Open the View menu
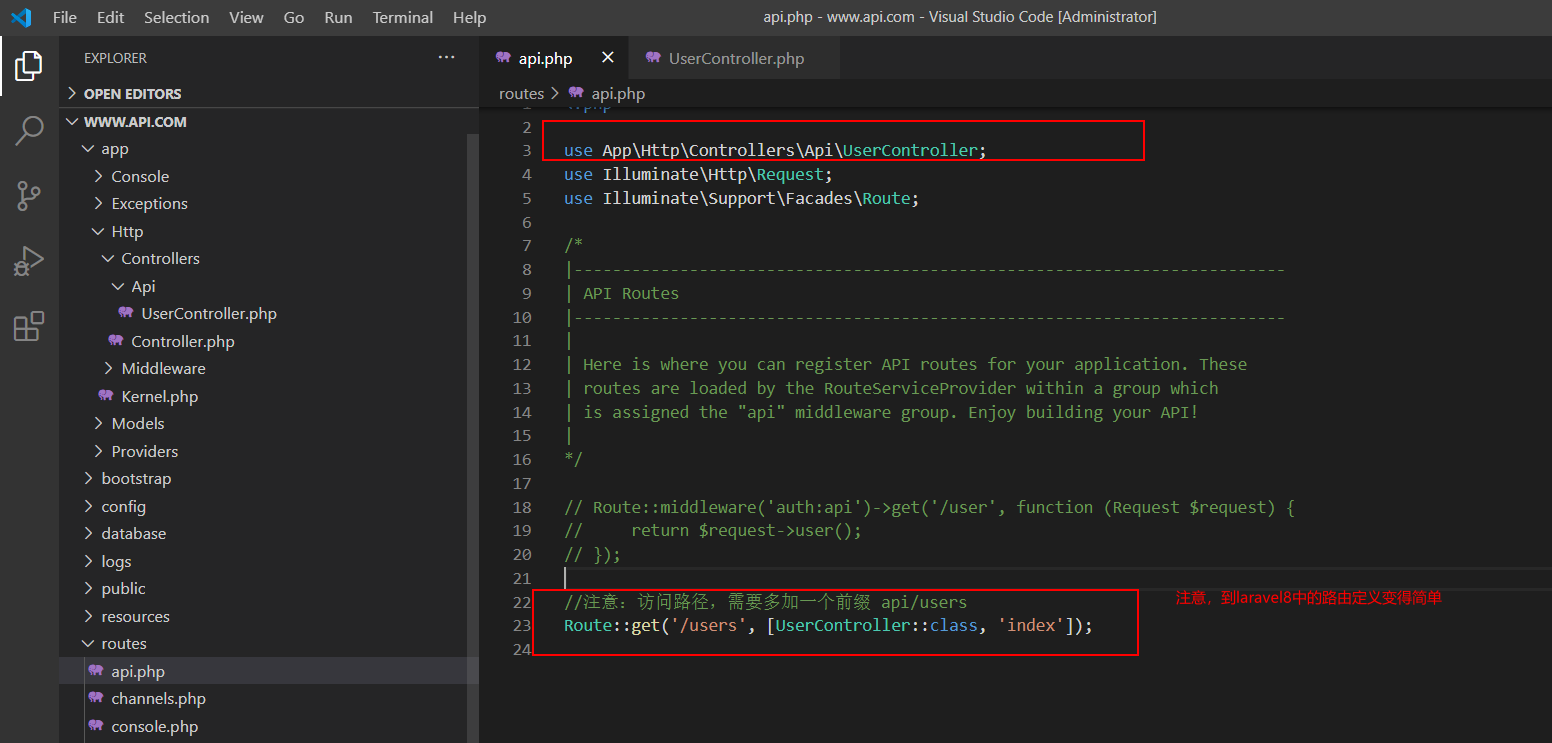 click(247, 17)
